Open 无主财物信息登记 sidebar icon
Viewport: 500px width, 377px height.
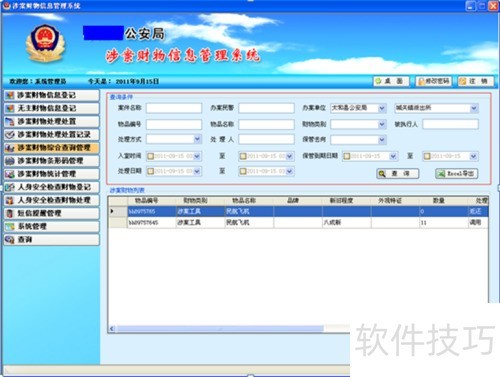click(10, 108)
